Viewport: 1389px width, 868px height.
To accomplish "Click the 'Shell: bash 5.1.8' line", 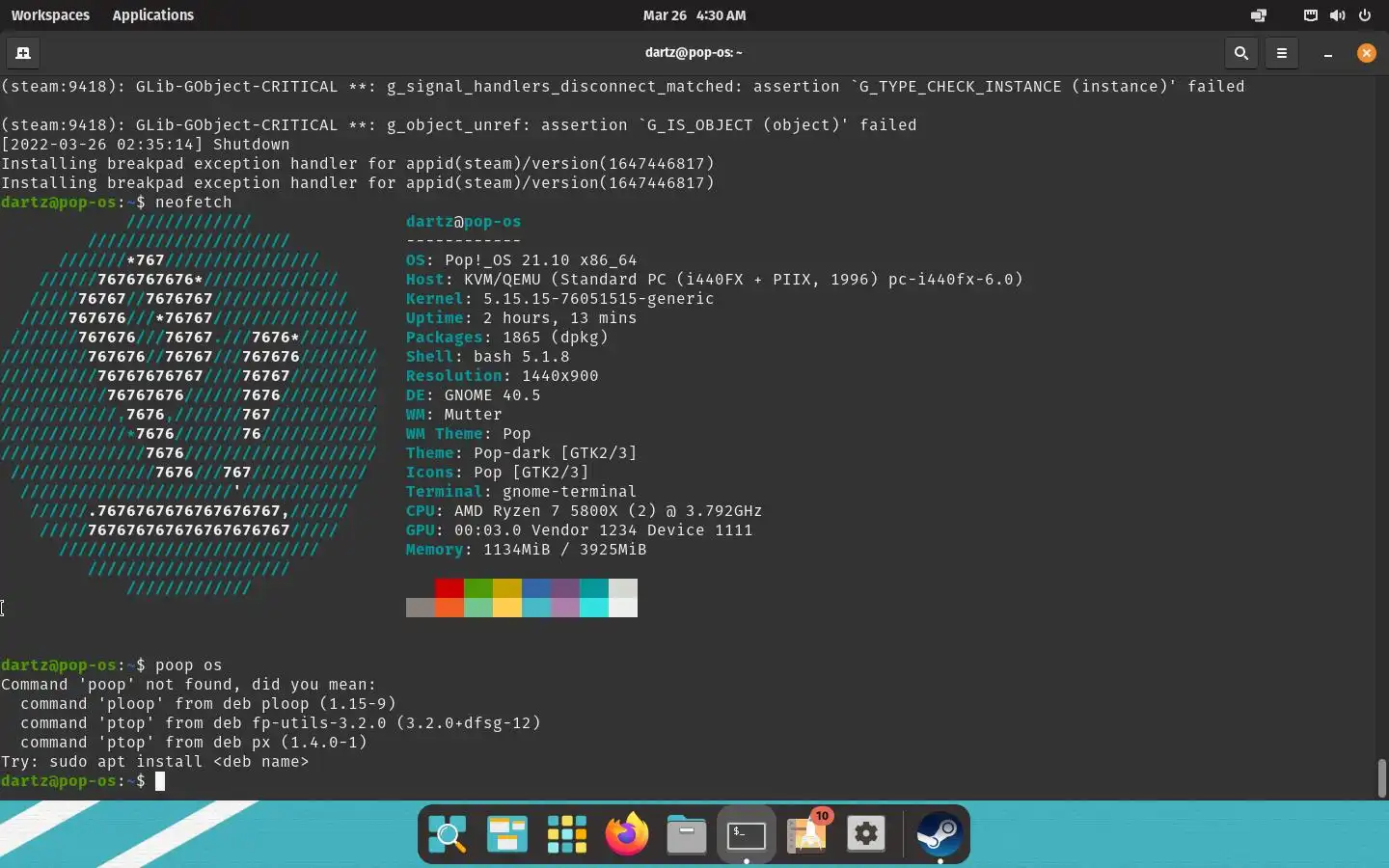I will 488,357.
